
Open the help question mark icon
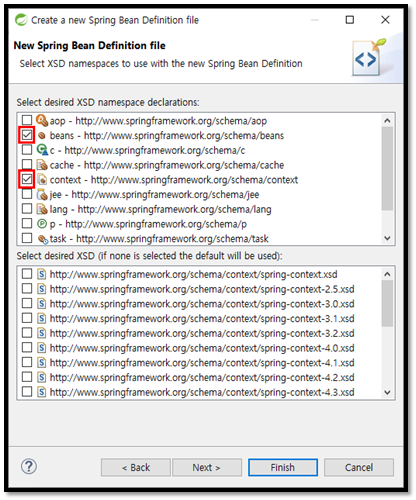(x=29, y=466)
